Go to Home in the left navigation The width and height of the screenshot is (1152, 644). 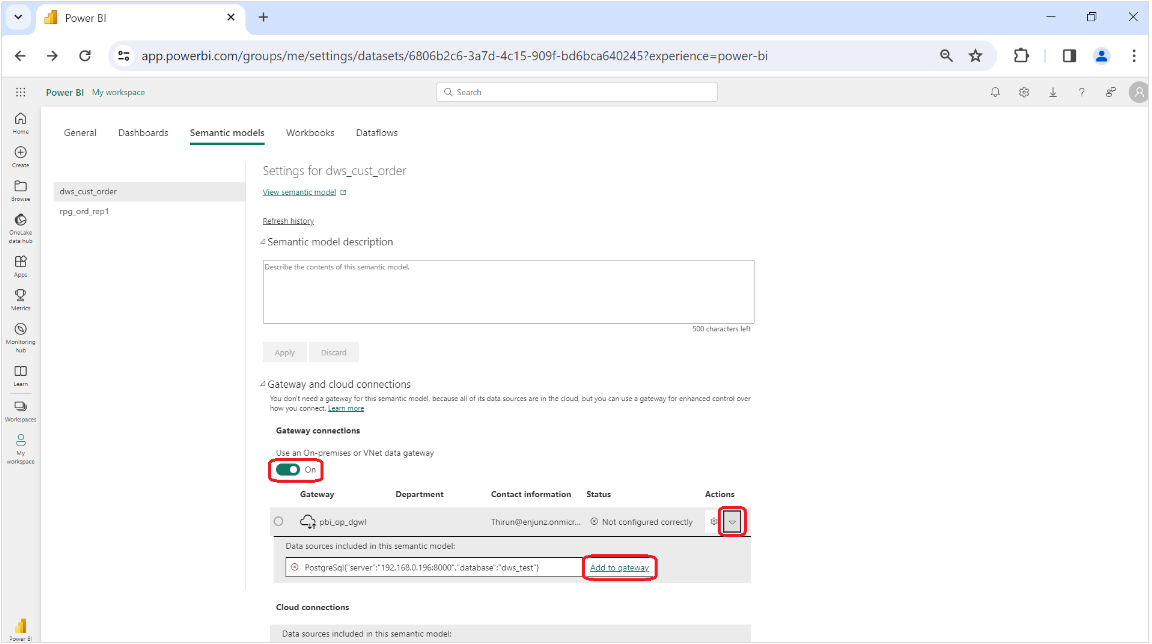coord(21,123)
